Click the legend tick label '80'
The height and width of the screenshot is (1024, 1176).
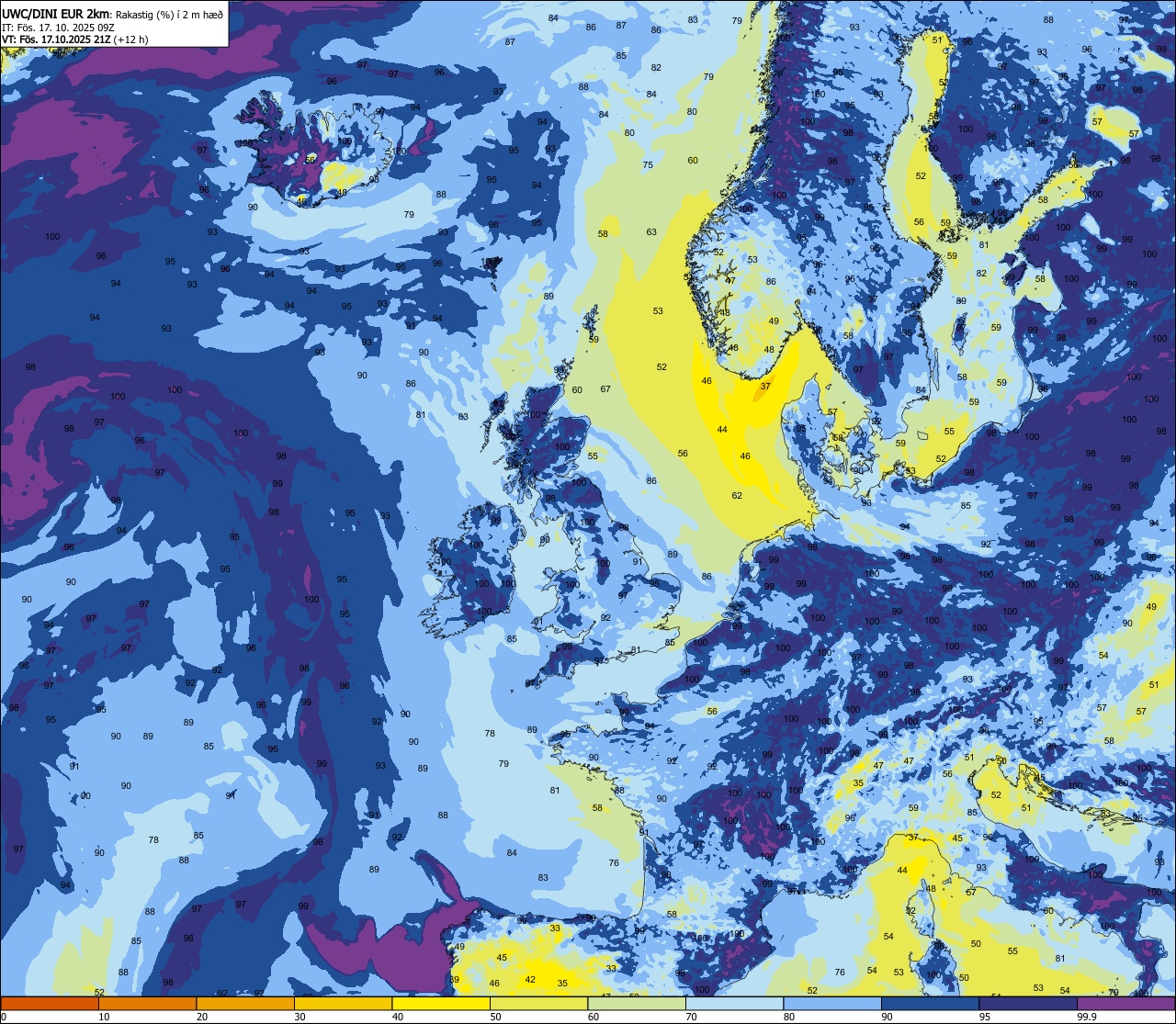pyautogui.click(x=789, y=1017)
